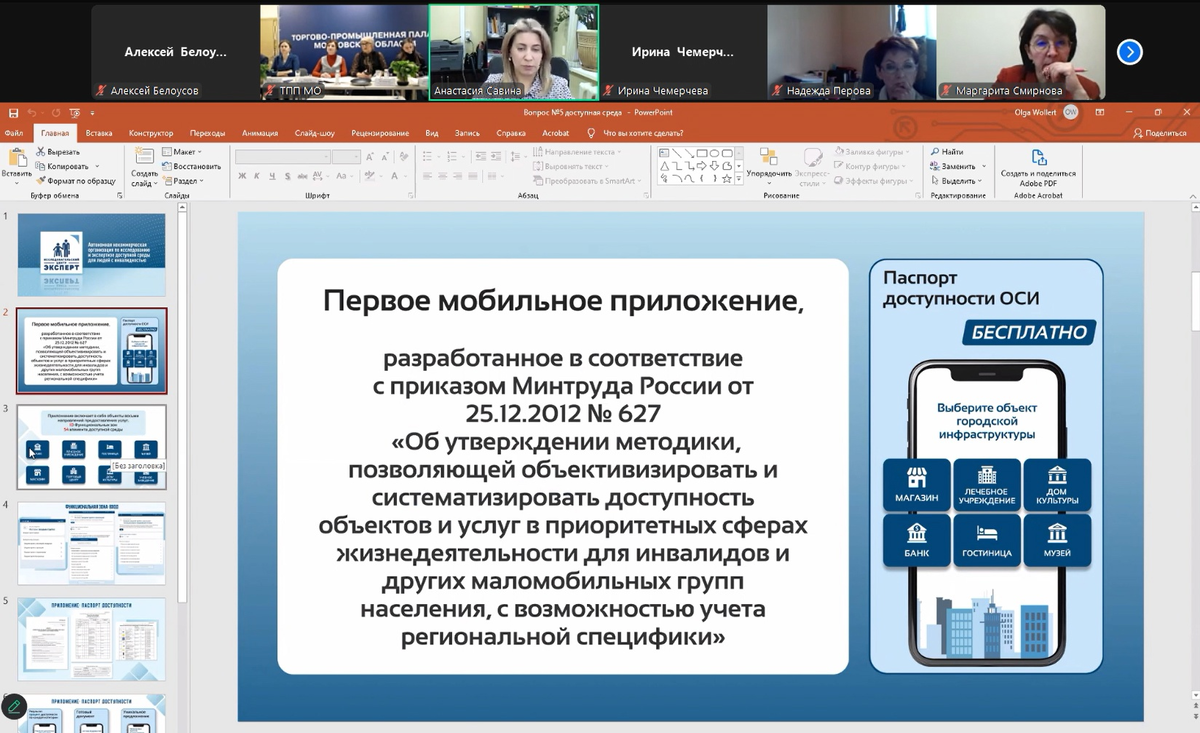Pick the text highlight color button
The height and width of the screenshot is (733, 1200).
coord(372,176)
